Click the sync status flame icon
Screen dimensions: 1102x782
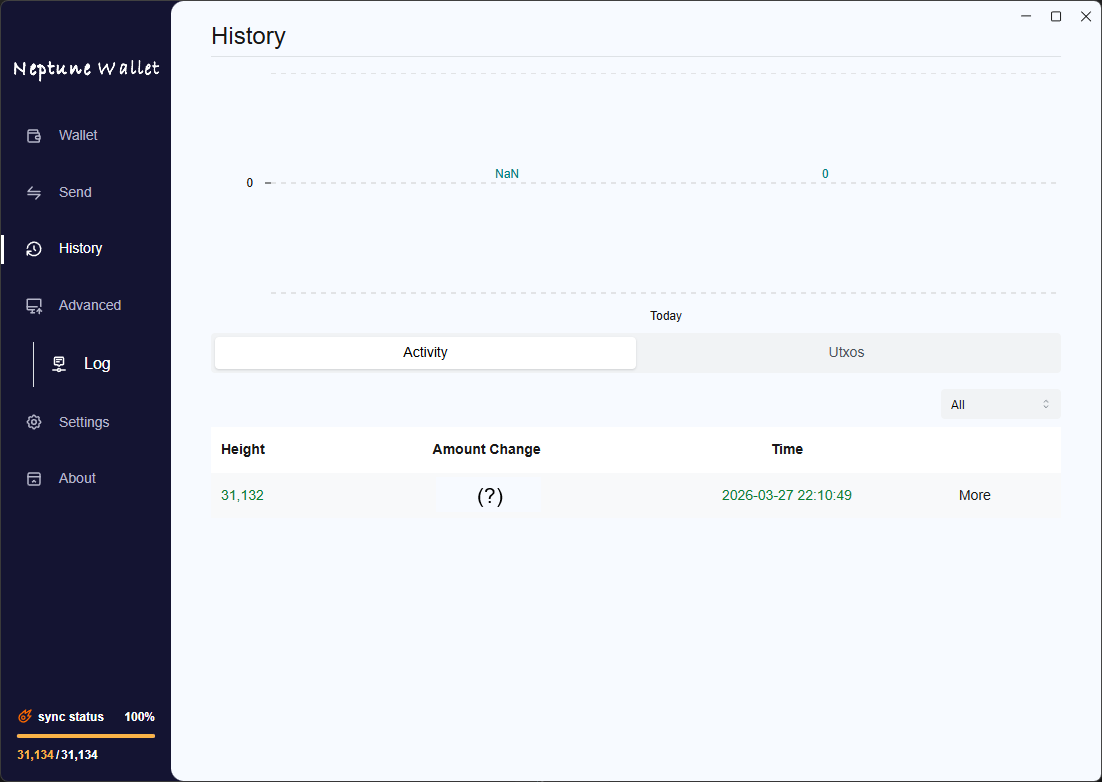(x=25, y=716)
